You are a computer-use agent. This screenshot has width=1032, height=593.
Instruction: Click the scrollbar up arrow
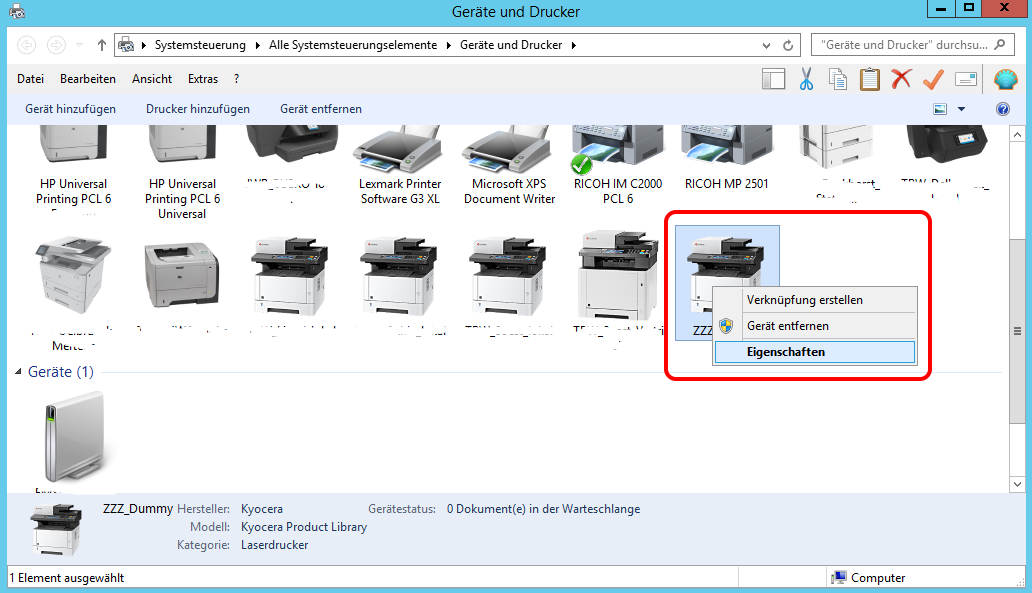(1017, 135)
